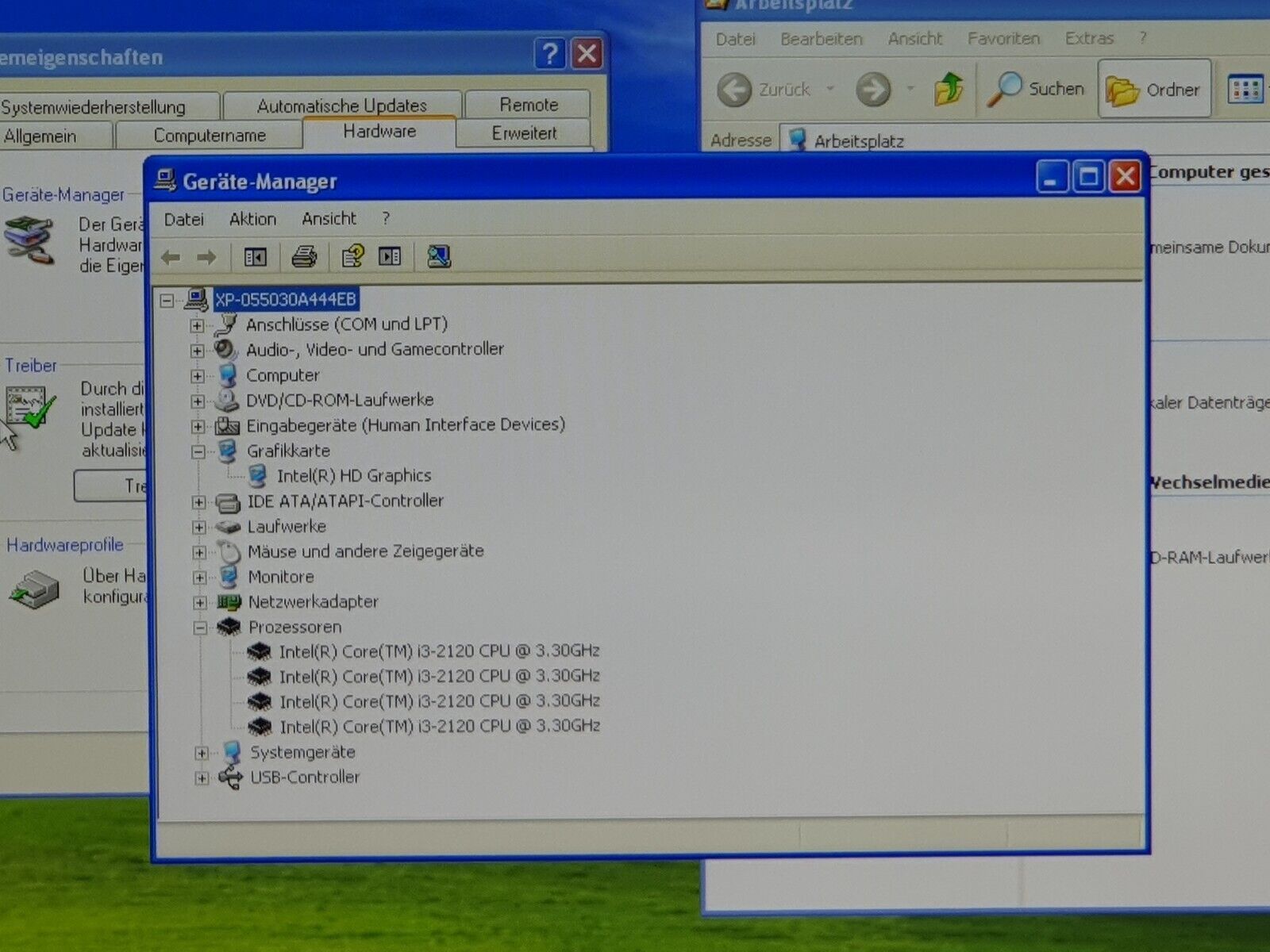
Task: Collapse the Prozessoren tree node
Action: coord(200,628)
